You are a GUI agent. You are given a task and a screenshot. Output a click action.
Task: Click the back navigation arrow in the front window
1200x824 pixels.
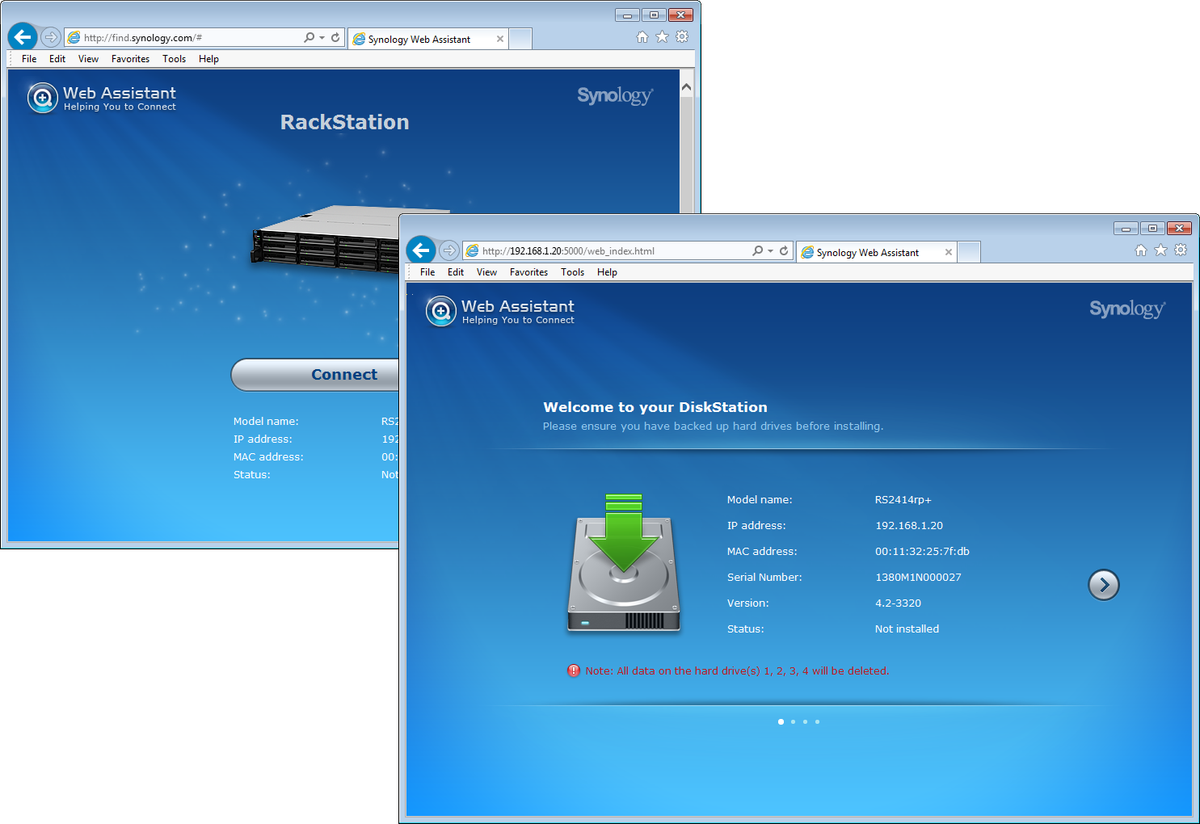[x=420, y=251]
